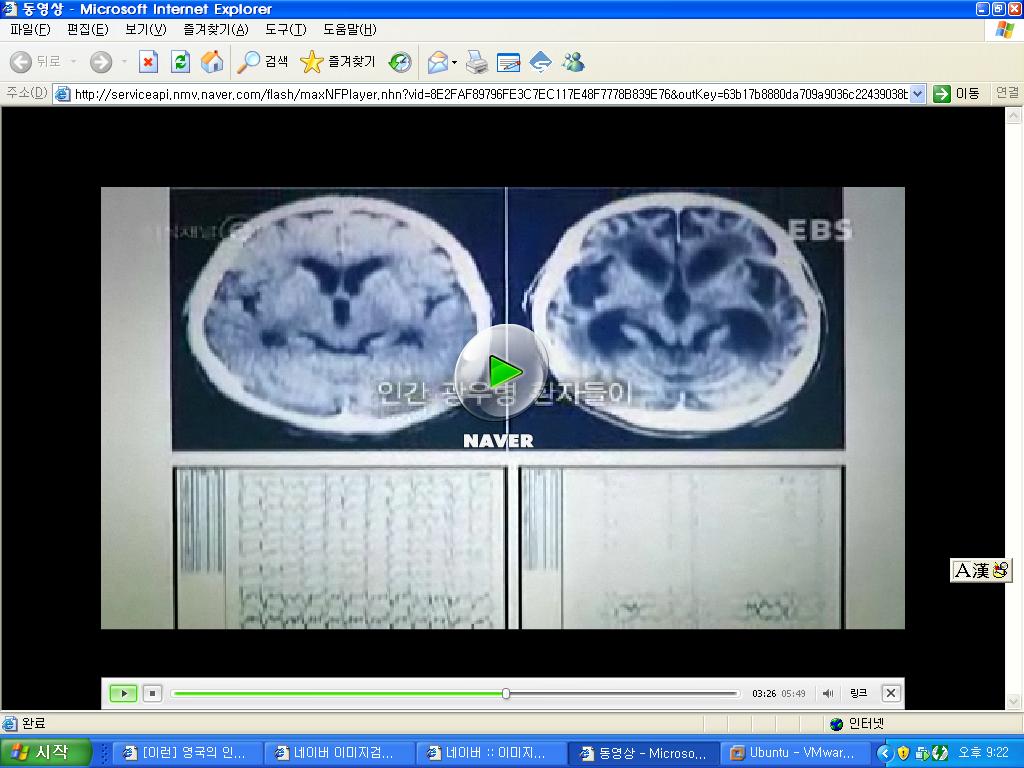
Task: Expand the Mail button dropdown arrow
Action: [x=454, y=62]
